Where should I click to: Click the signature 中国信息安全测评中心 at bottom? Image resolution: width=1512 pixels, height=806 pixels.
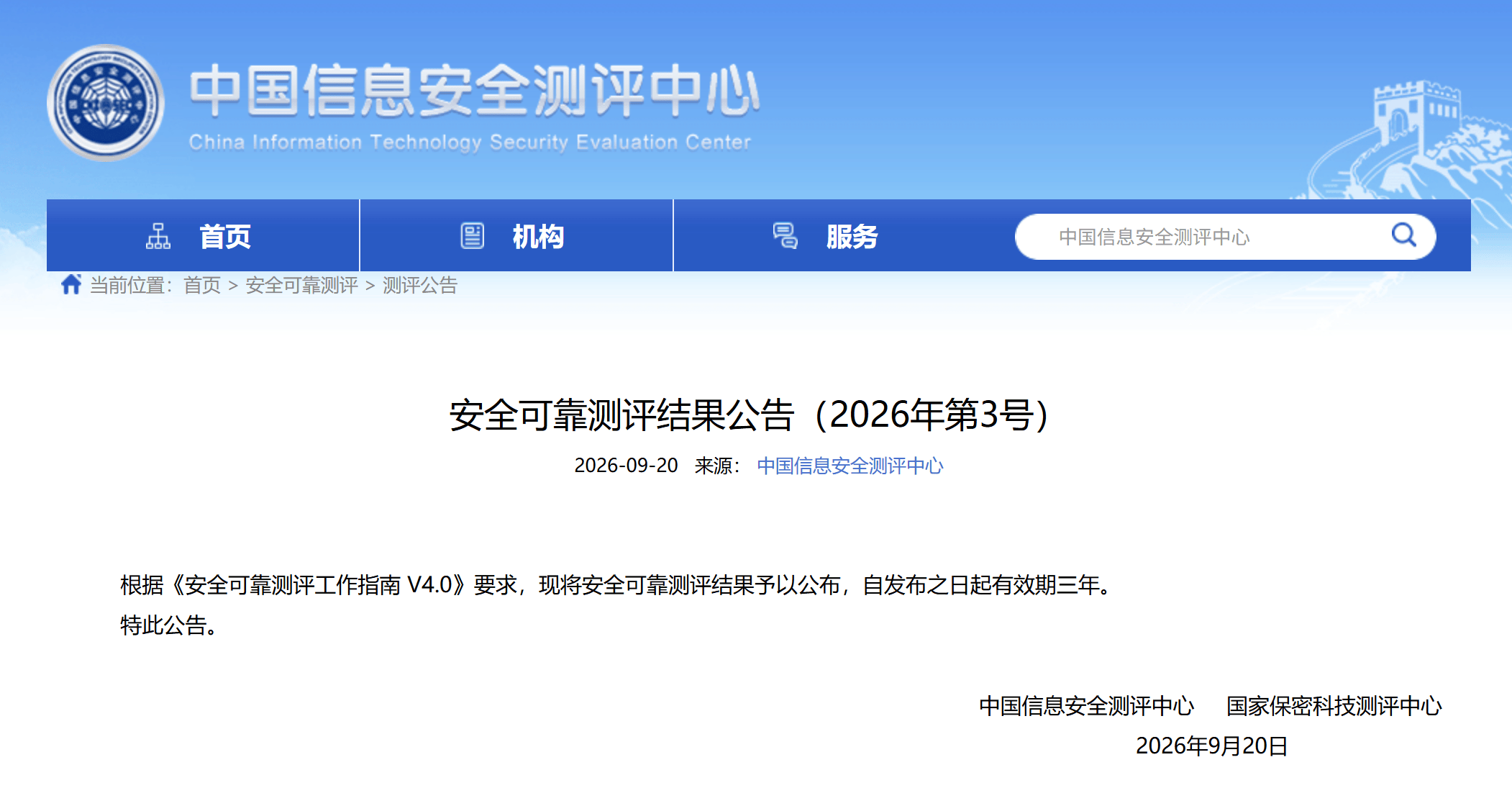1087,706
